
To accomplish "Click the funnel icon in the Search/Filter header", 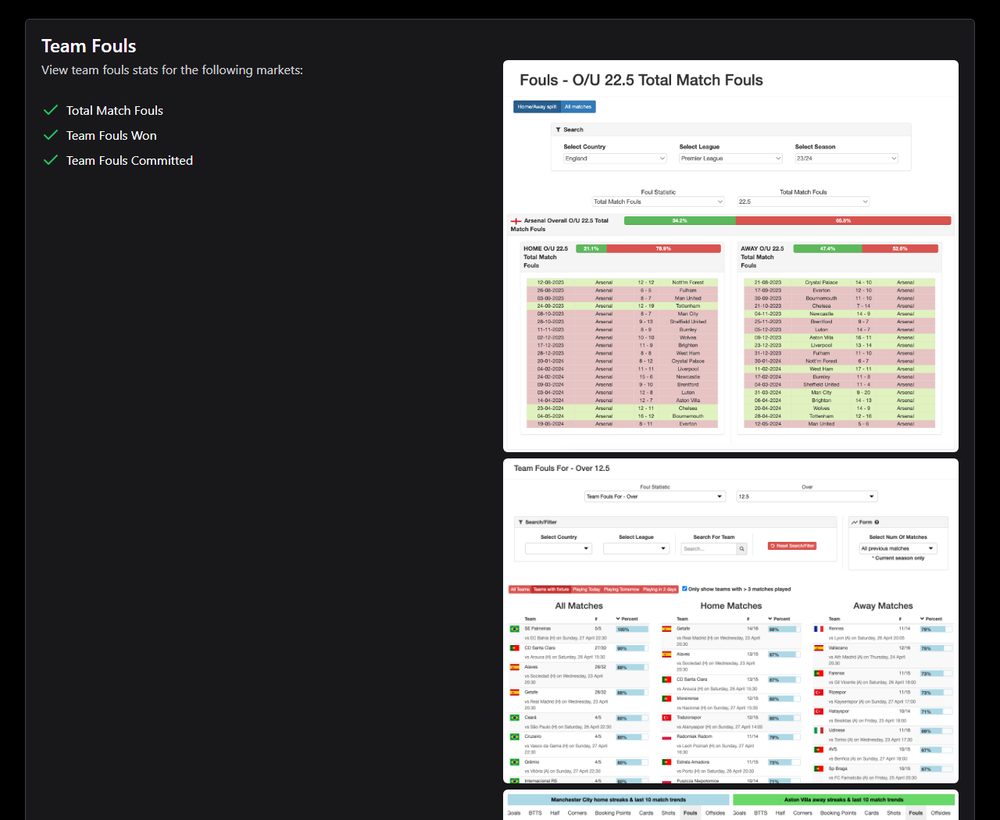I will [520, 522].
